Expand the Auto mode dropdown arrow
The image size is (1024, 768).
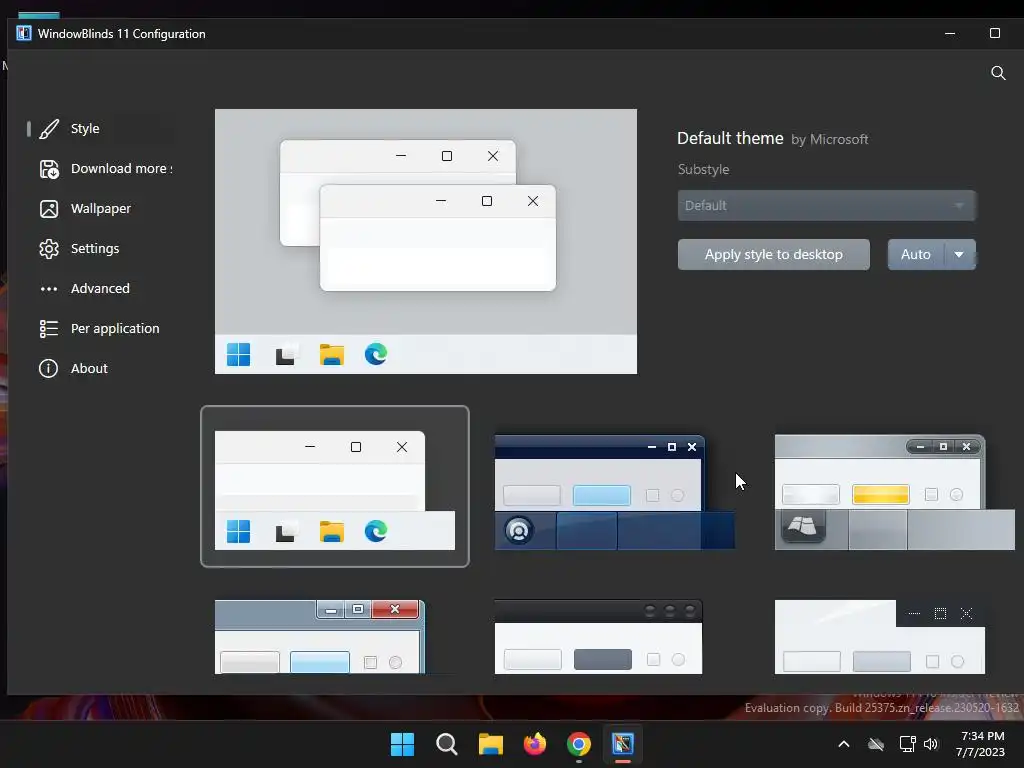tap(959, 255)
